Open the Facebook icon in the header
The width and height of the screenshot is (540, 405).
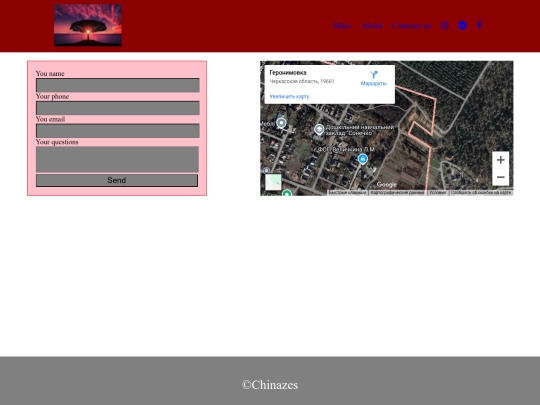coord(479,25)
